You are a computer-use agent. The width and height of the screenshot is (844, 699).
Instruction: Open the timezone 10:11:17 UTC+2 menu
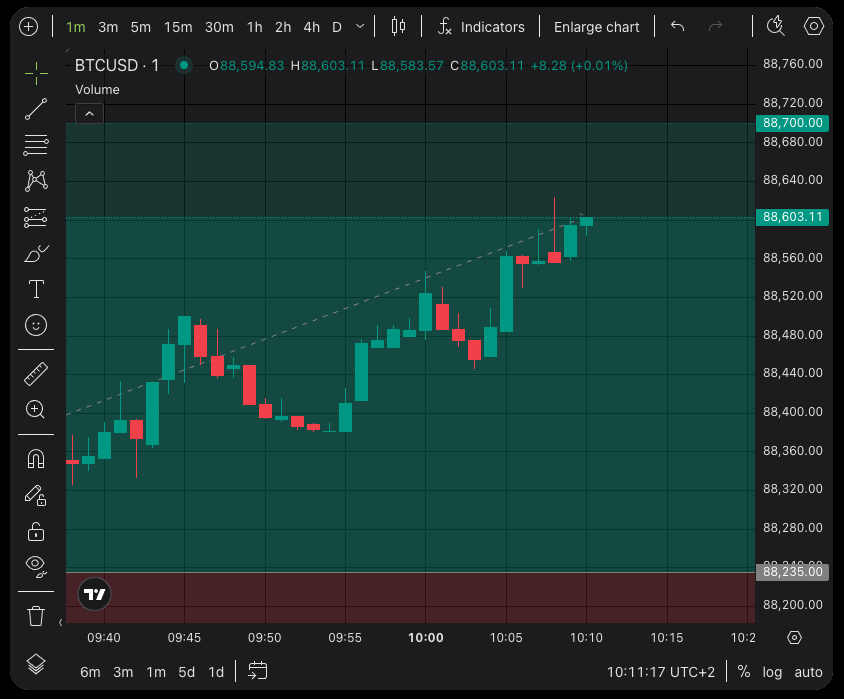661,672
